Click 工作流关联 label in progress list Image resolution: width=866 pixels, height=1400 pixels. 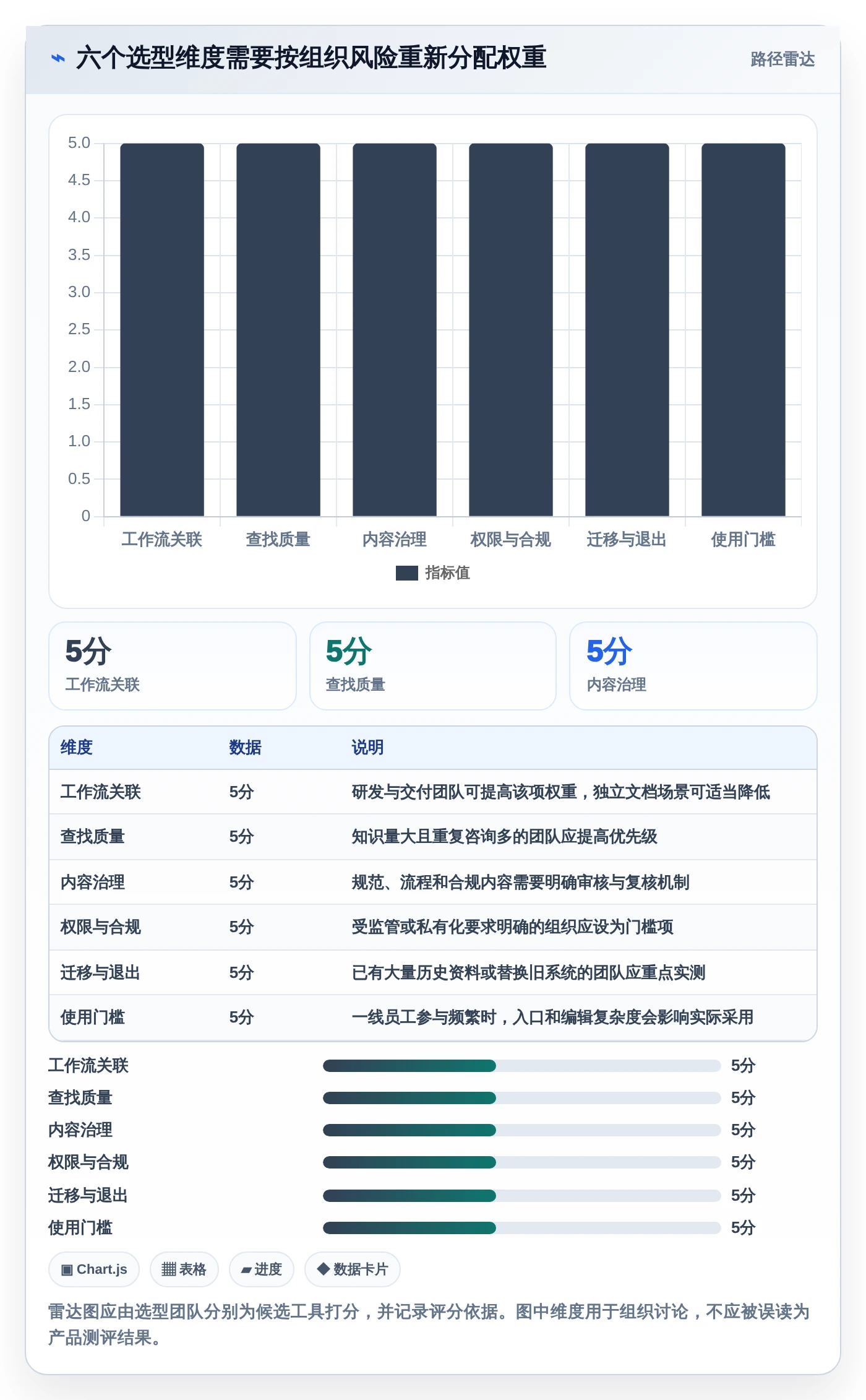click(x=88, y=1066)
